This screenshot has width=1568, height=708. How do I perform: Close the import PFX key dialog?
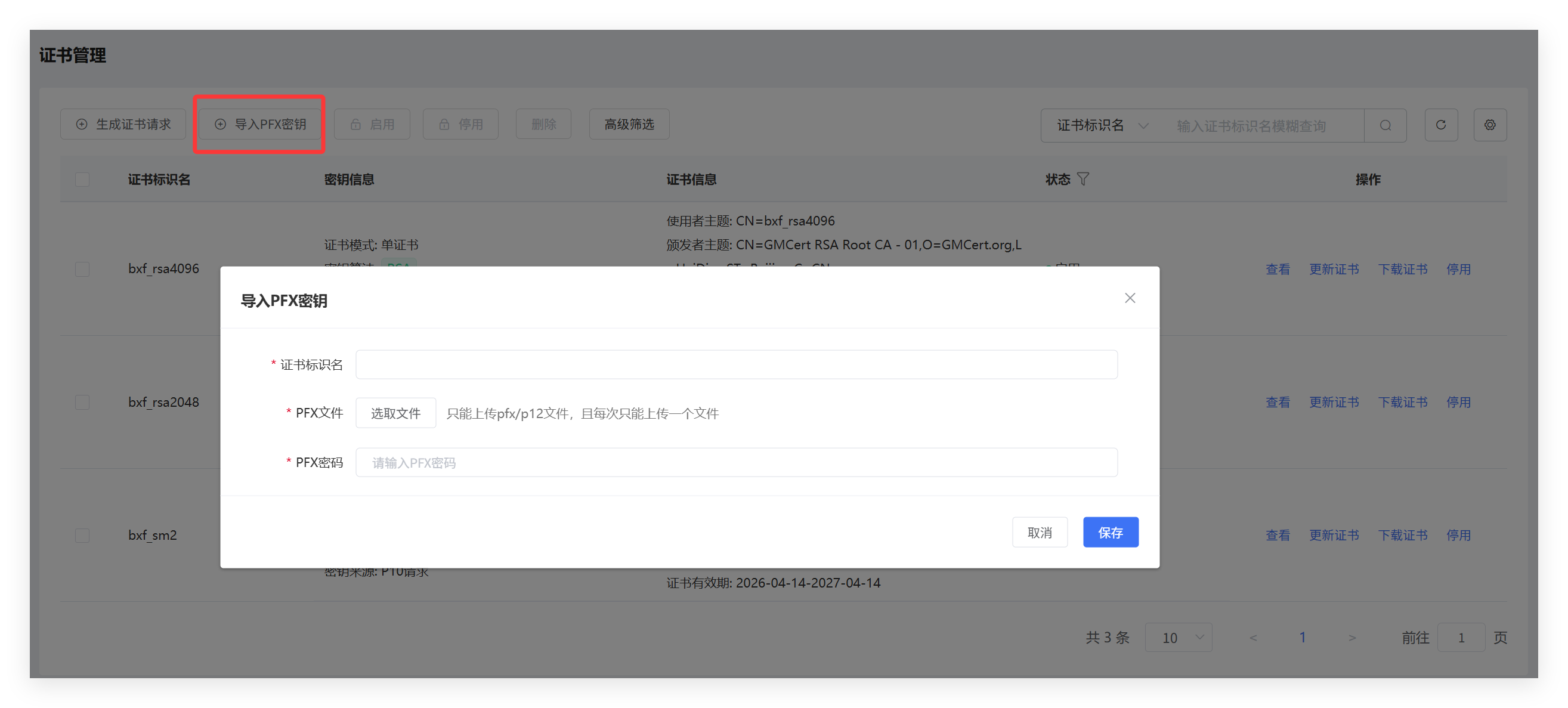click(x=1130, y=298)
